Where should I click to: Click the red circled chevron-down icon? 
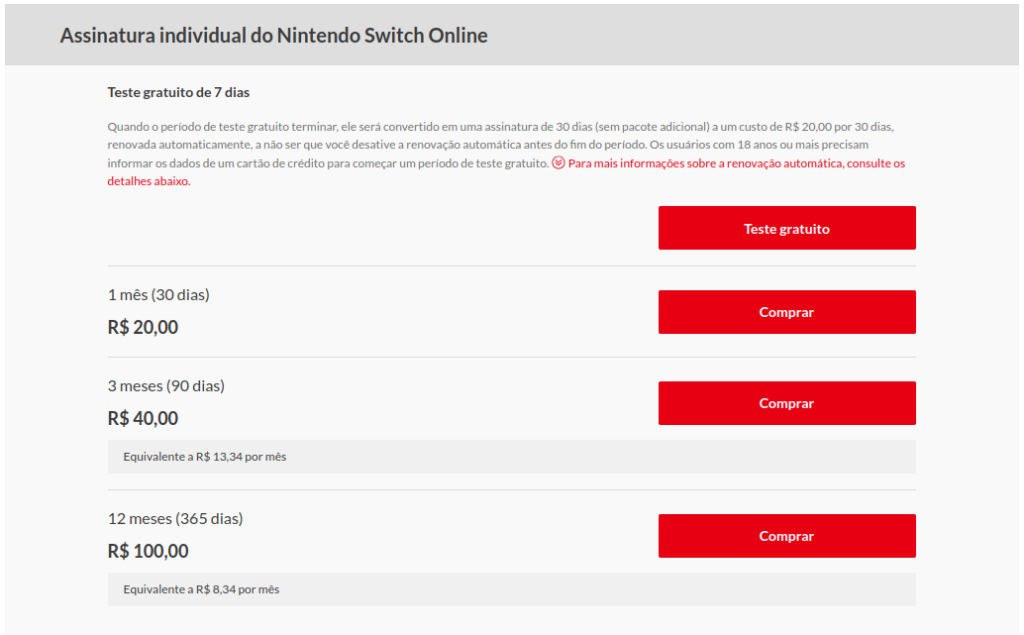(559, 163)
